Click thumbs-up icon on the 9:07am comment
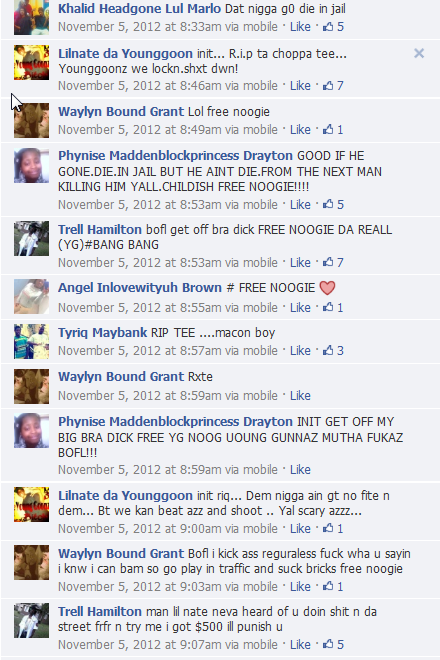 pos(328,644)
